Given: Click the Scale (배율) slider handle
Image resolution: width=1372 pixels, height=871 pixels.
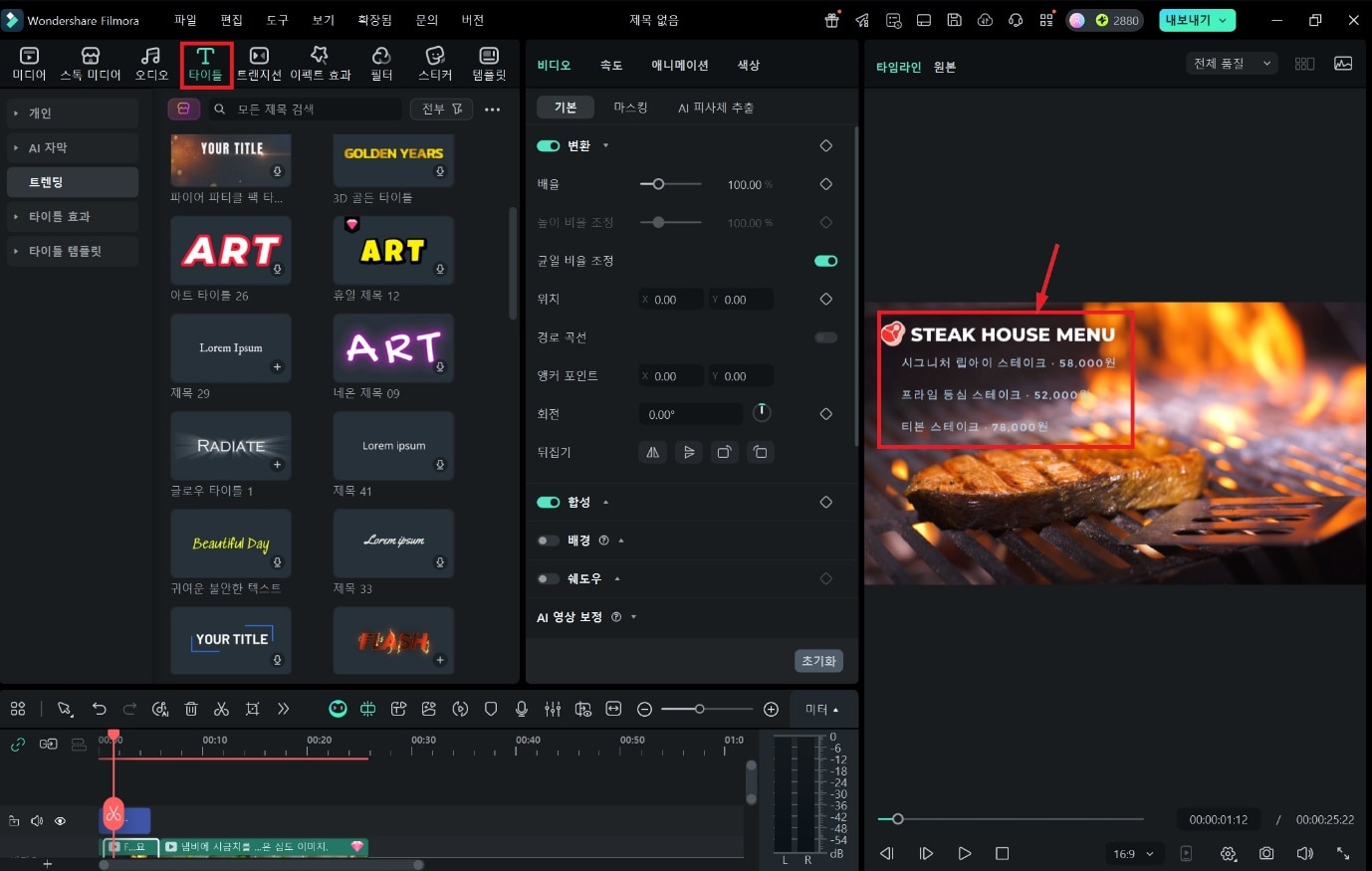Looking at the screenshot, I should pyautogui.click(x=658, y=184).
